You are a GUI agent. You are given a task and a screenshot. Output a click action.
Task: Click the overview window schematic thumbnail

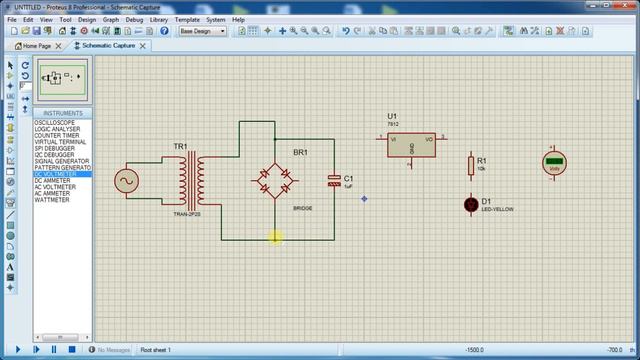[62, 80]
